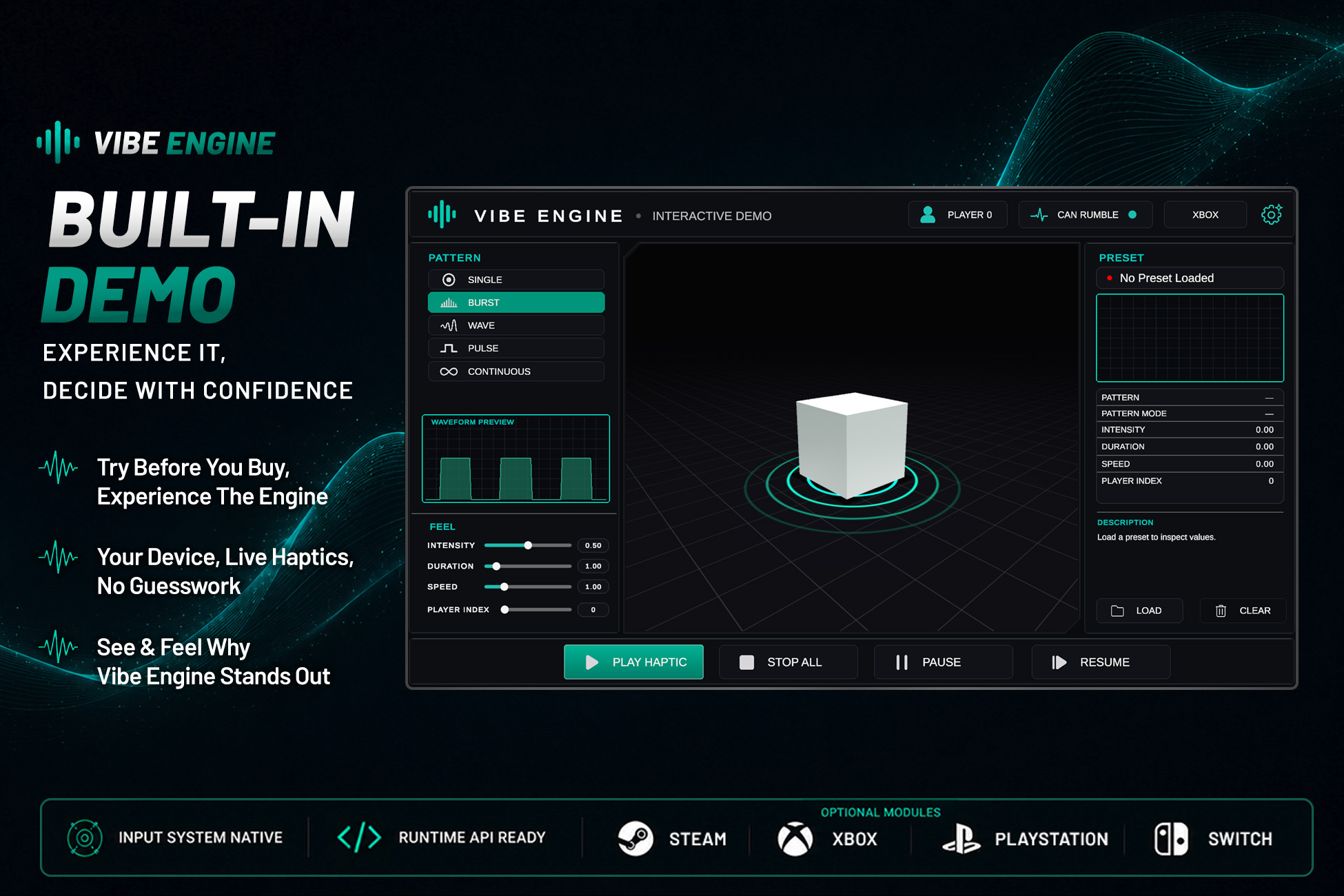The width and height of the screenshot is (1344, 896).
Task: Open the XBOX platform selector
Action: [1205, 214]
